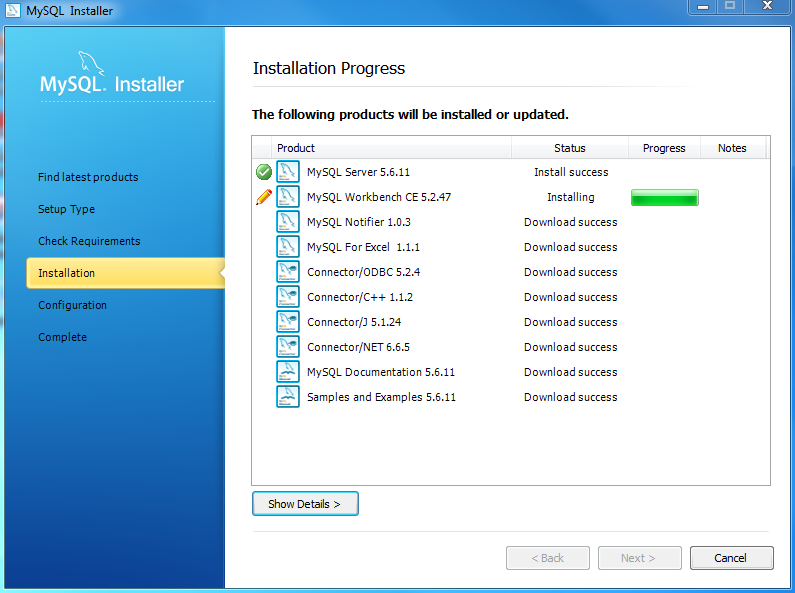Open the Check Requirements step

click(89, 241)
